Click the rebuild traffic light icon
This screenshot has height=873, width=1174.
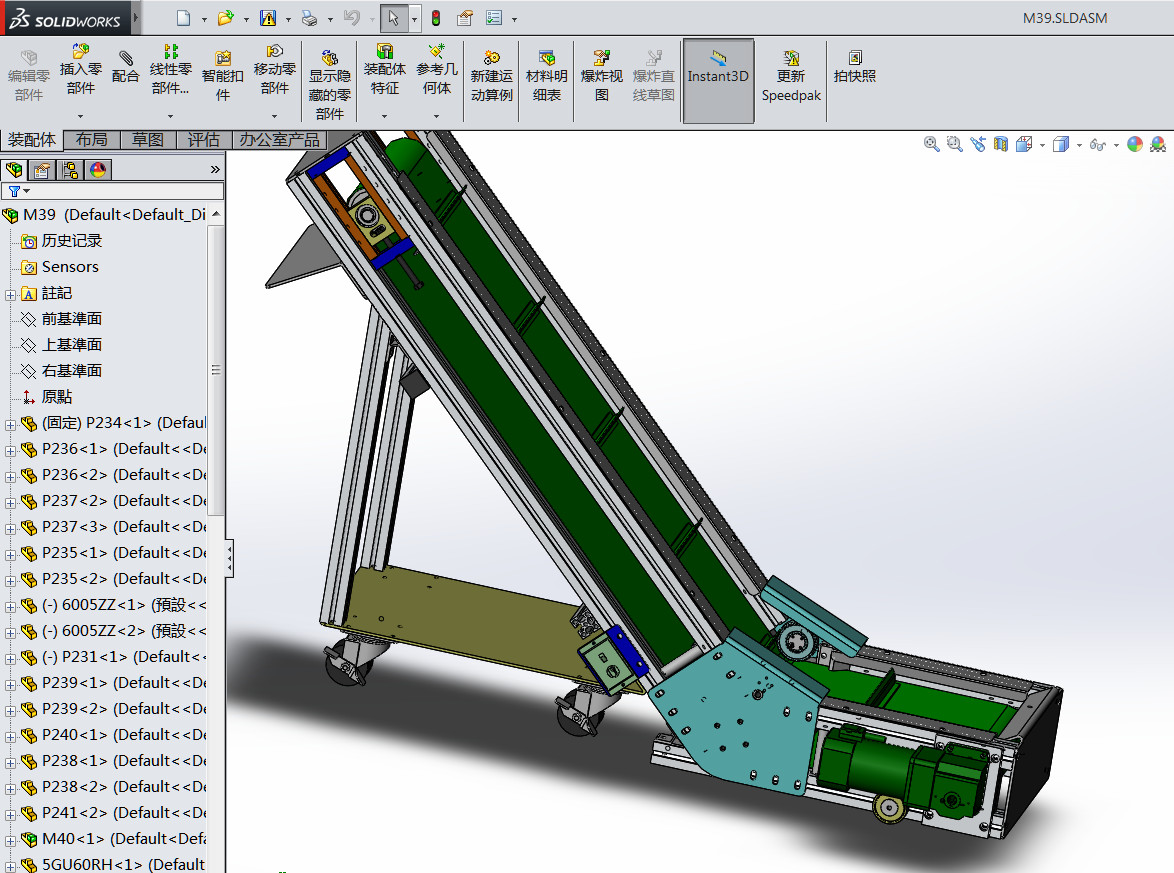[x=436, y=18]
